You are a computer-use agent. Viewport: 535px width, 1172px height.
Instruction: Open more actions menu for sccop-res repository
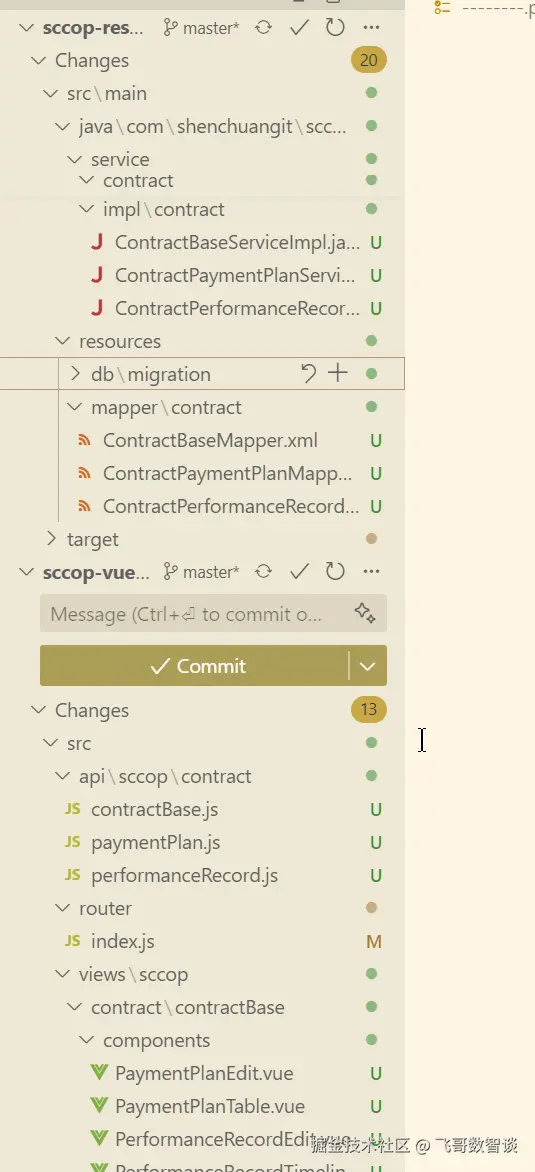(x=371, y=28)
